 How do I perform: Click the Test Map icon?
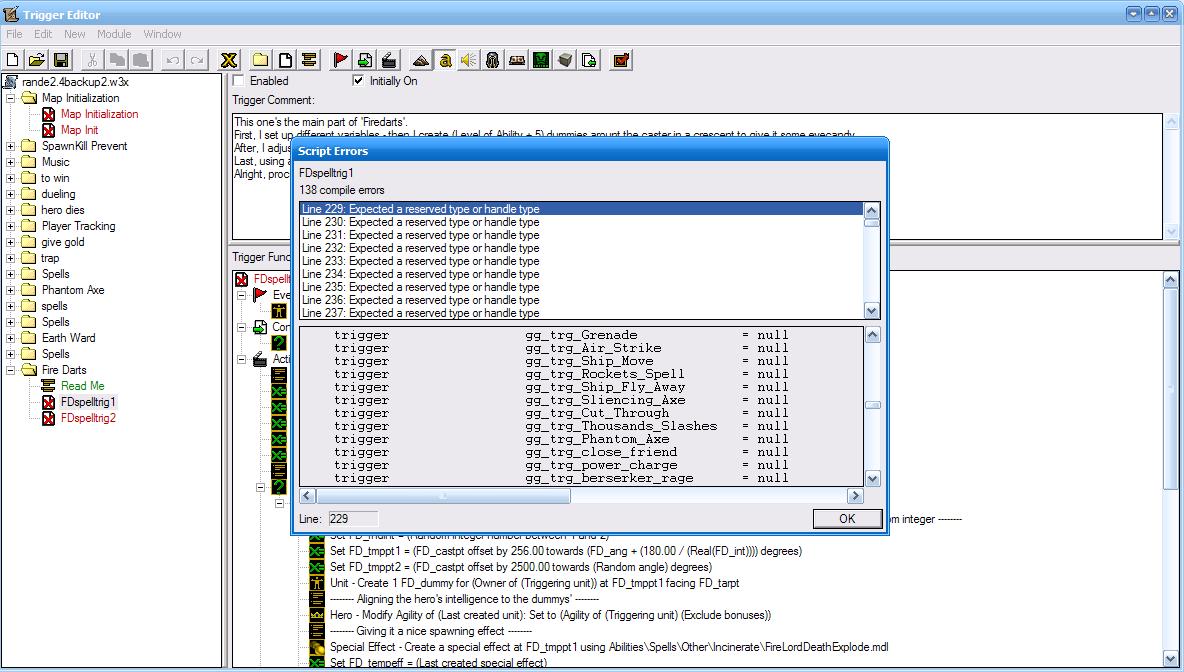621,60
